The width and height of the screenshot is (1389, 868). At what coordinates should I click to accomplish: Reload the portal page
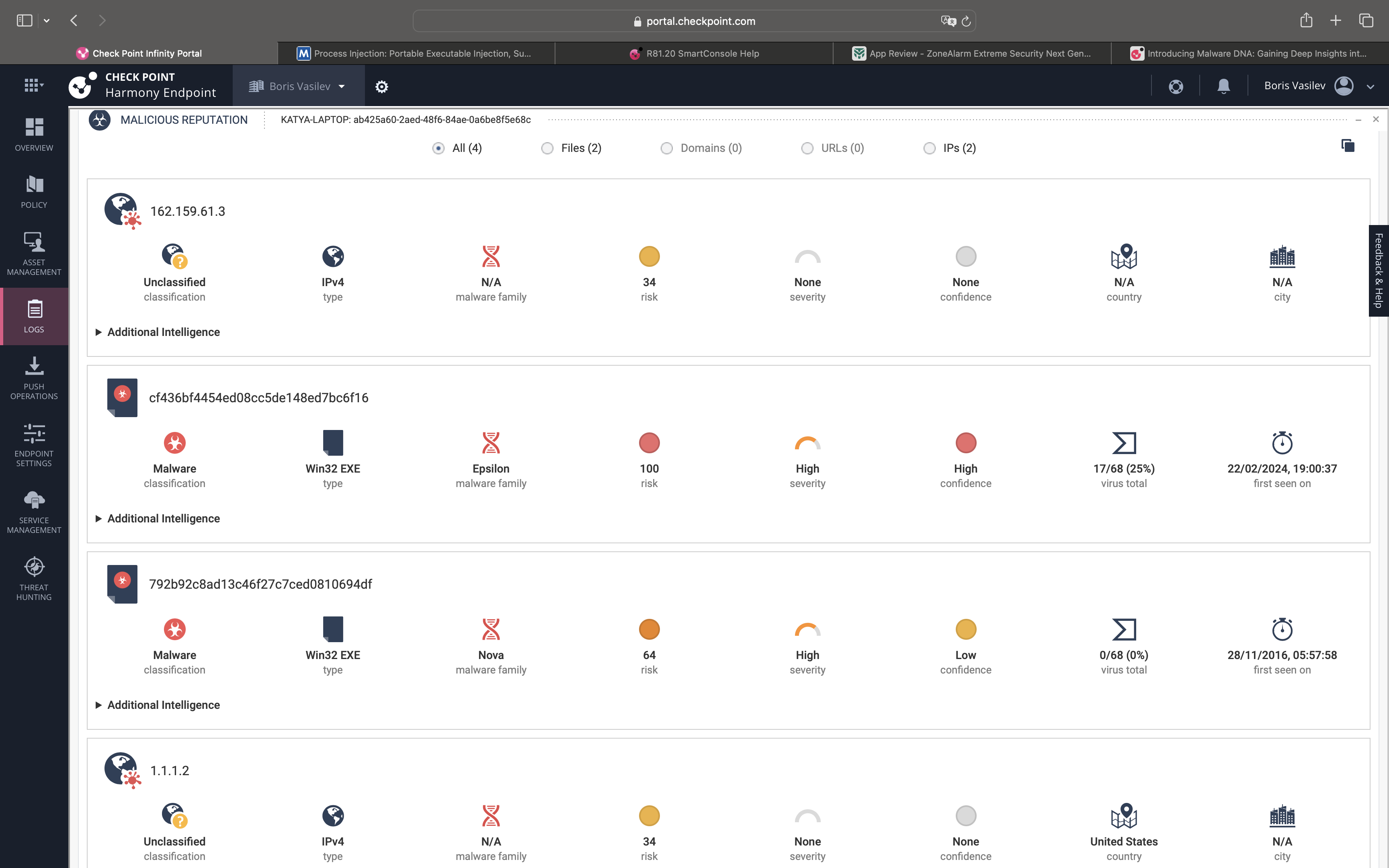click(x=966, y=21)
